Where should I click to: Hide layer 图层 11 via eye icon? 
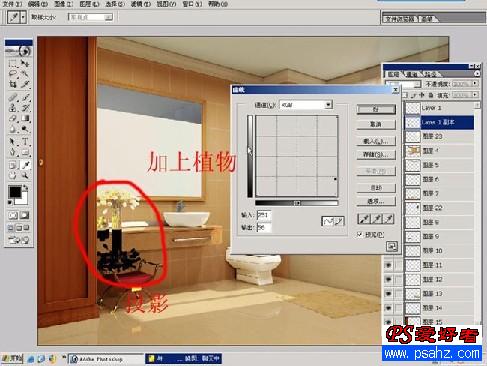click(x=388, y=265)
